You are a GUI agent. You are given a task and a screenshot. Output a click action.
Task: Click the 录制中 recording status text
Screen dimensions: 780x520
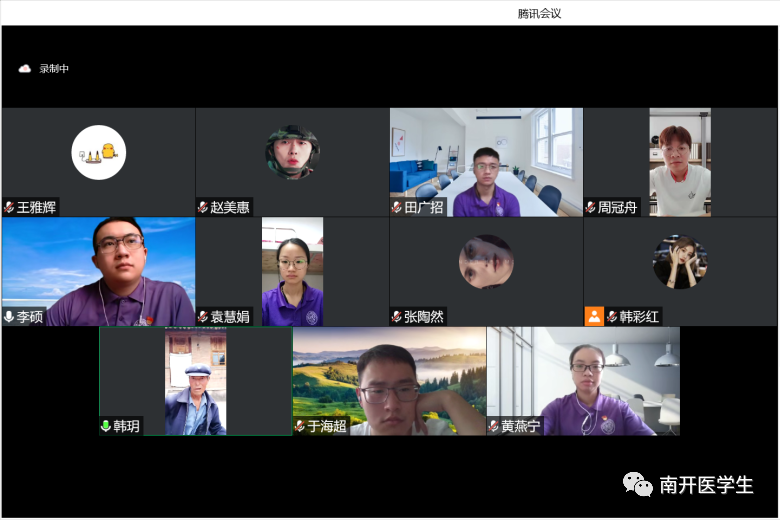[54, 69]
